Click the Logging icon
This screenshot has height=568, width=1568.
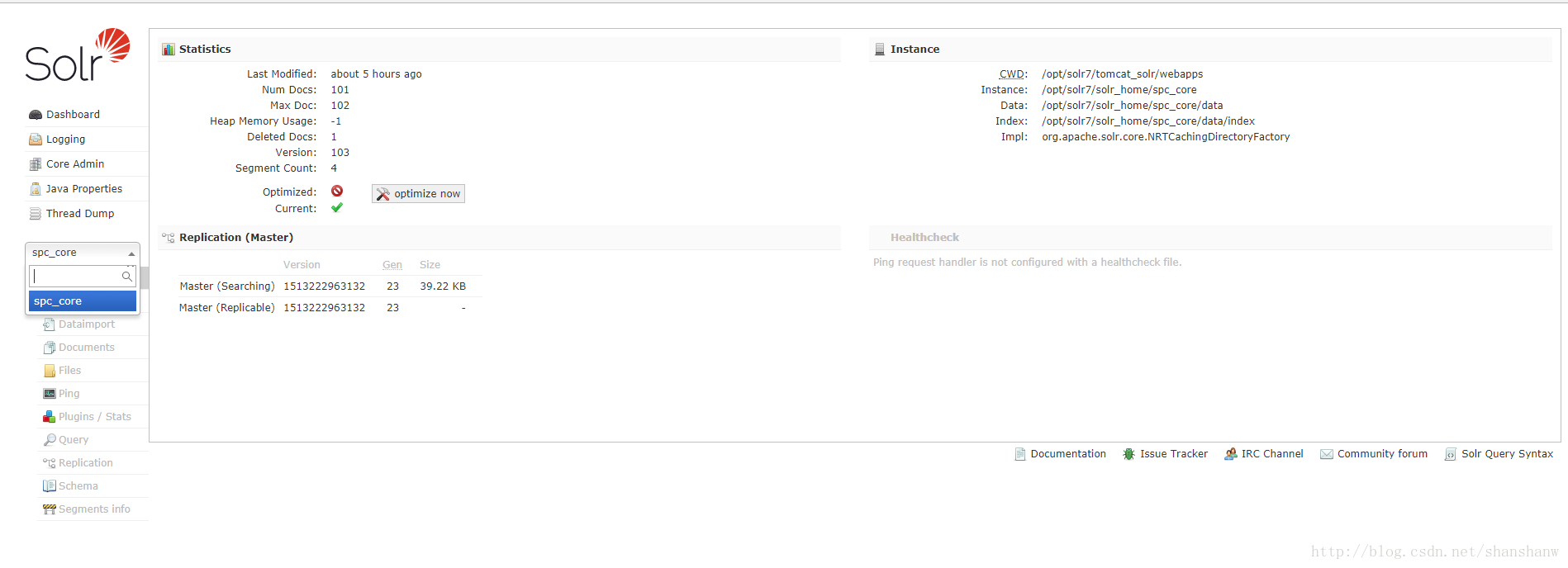pyautogui.click(x=36, y=140)
